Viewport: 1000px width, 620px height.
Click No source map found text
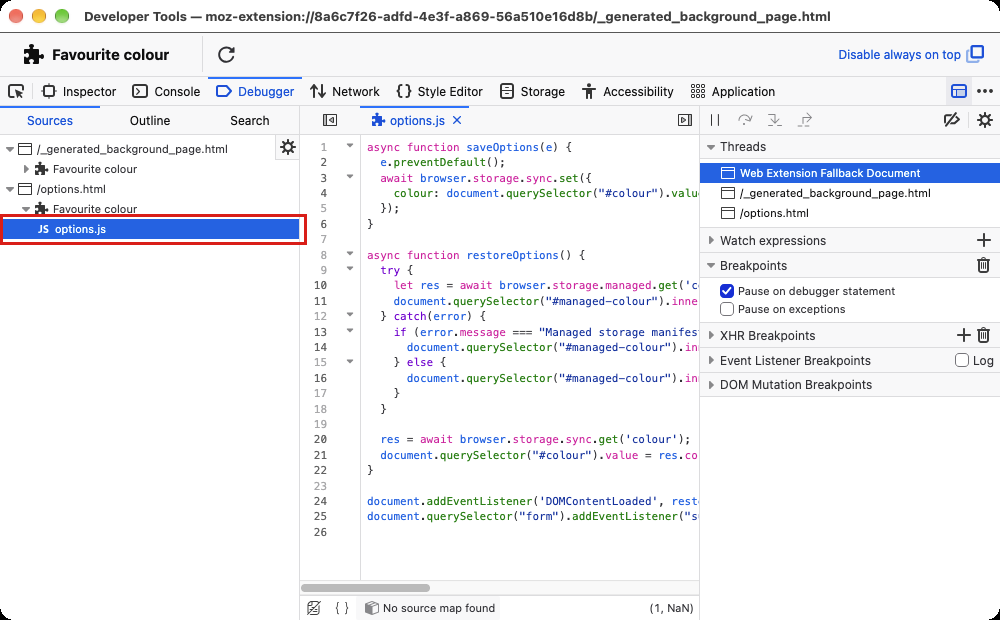(439, 608)
